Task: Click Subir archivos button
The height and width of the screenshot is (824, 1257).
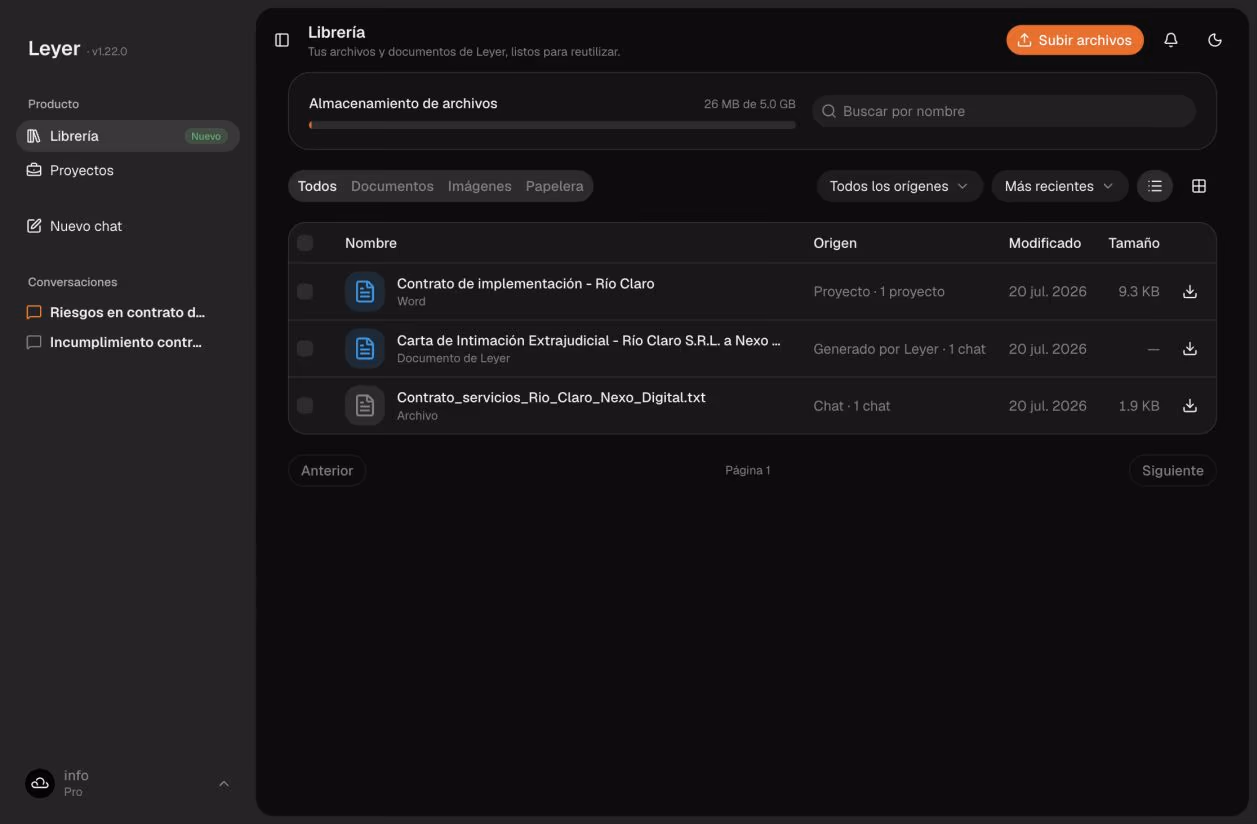Action: (1075, 40)
